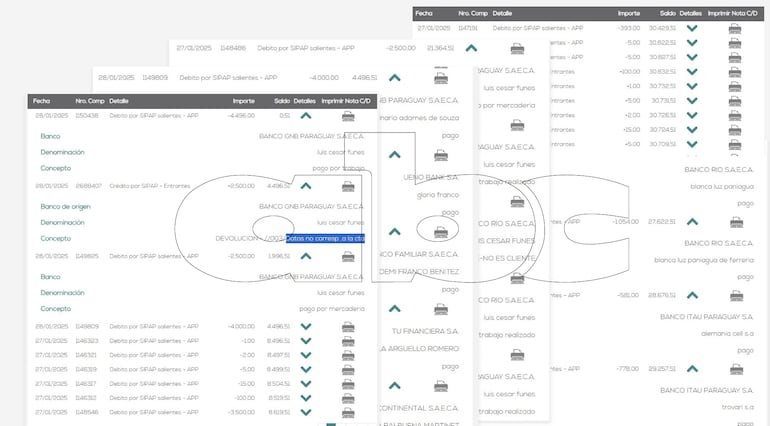Expand details of the -3,500.00 debit row
This screenshot has width=770, height=426.
point(306,411)
